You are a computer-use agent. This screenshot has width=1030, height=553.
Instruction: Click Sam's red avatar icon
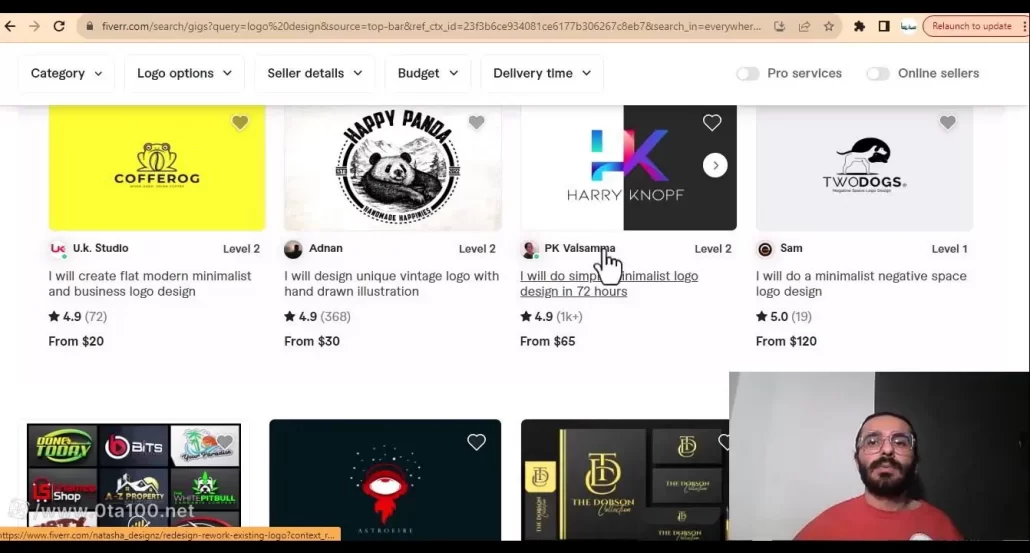765,249
